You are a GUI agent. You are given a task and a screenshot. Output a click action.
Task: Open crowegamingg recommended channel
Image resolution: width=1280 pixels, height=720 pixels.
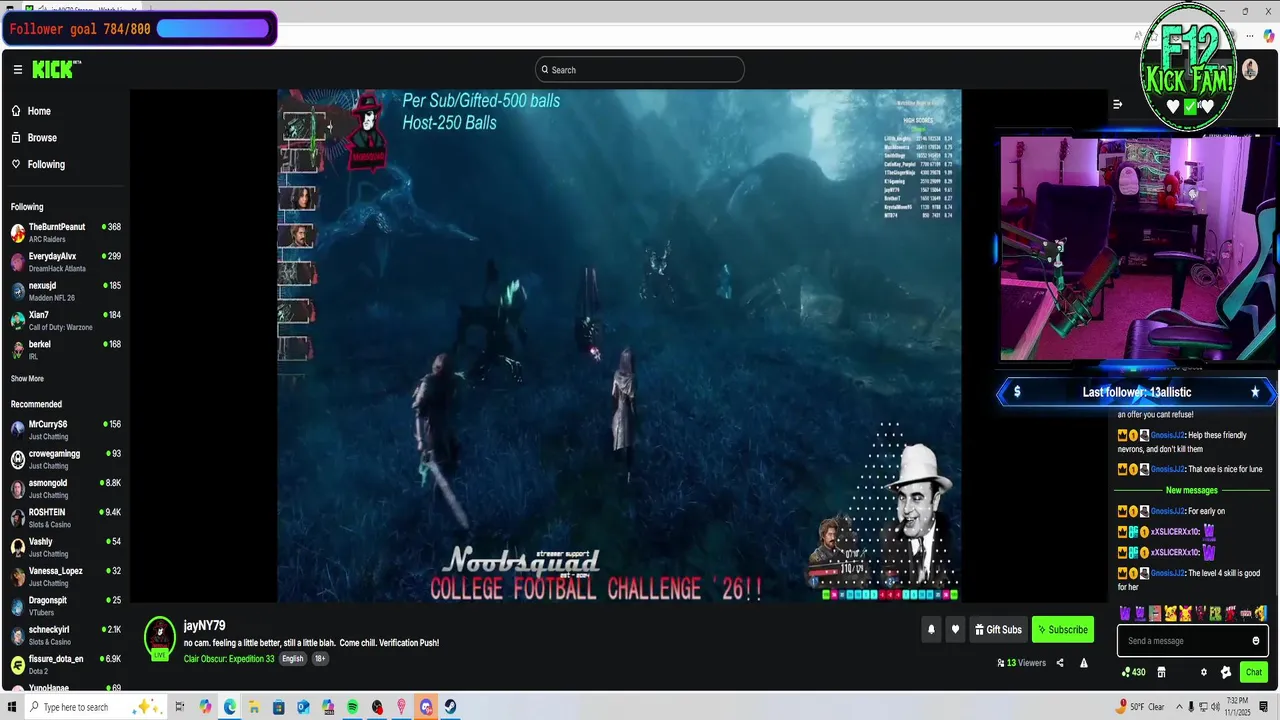coord(66,459)
